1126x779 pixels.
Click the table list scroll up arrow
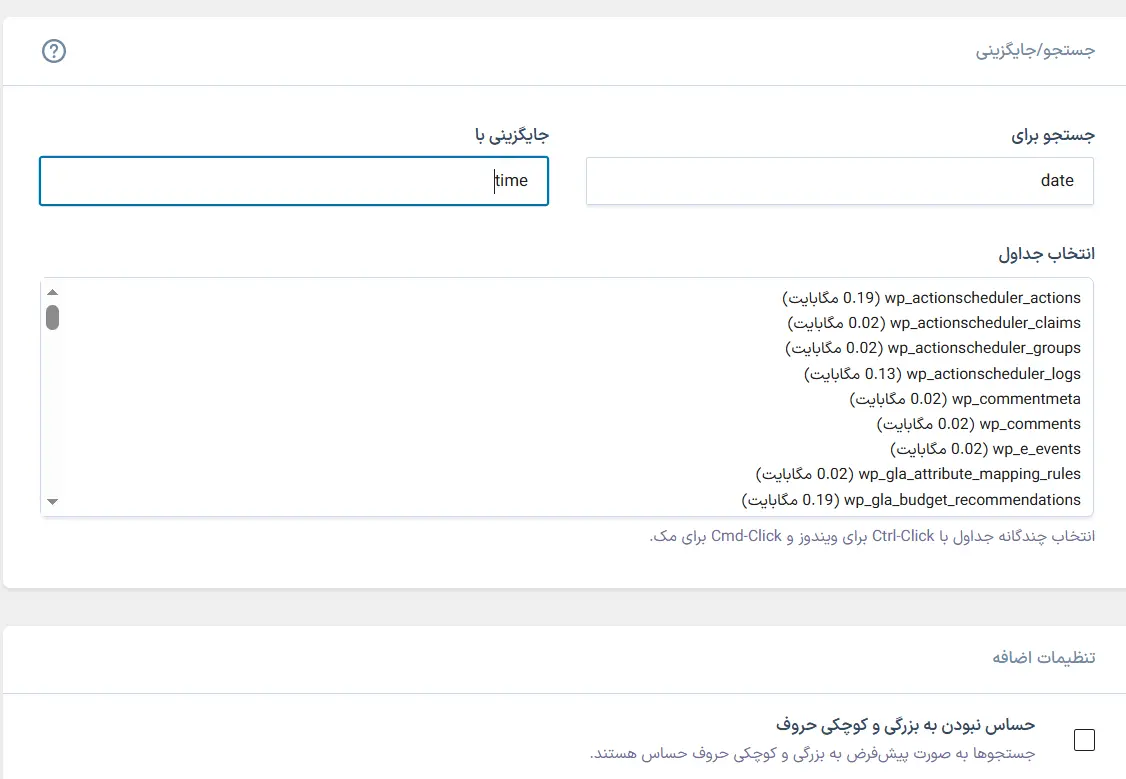point(52,292)
